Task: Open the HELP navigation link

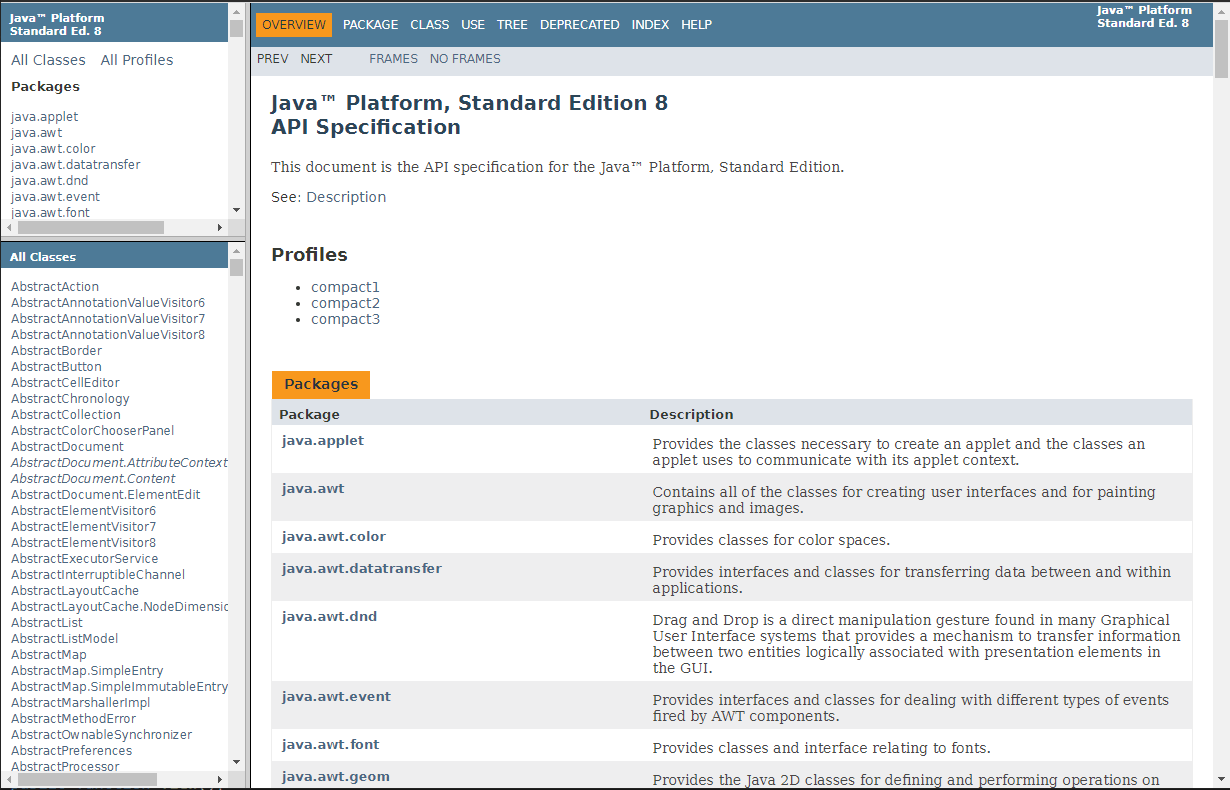Action: pyautogui.click(x=697, y=25)
